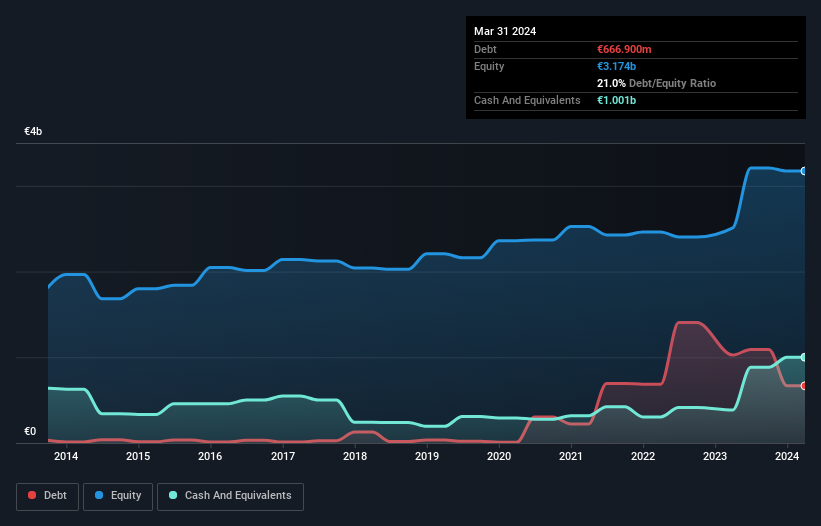
Task: Click the 2017 x-axis label
Action: coord(283,456)
